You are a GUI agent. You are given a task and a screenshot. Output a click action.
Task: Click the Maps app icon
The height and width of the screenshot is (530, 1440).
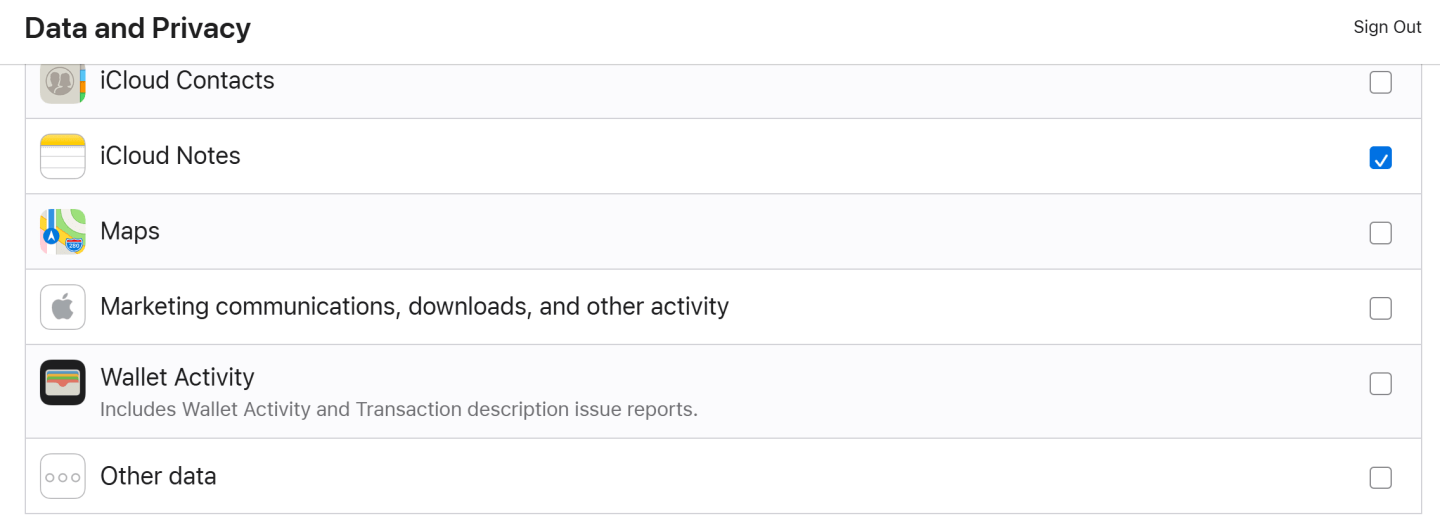[x=62, y=232]
